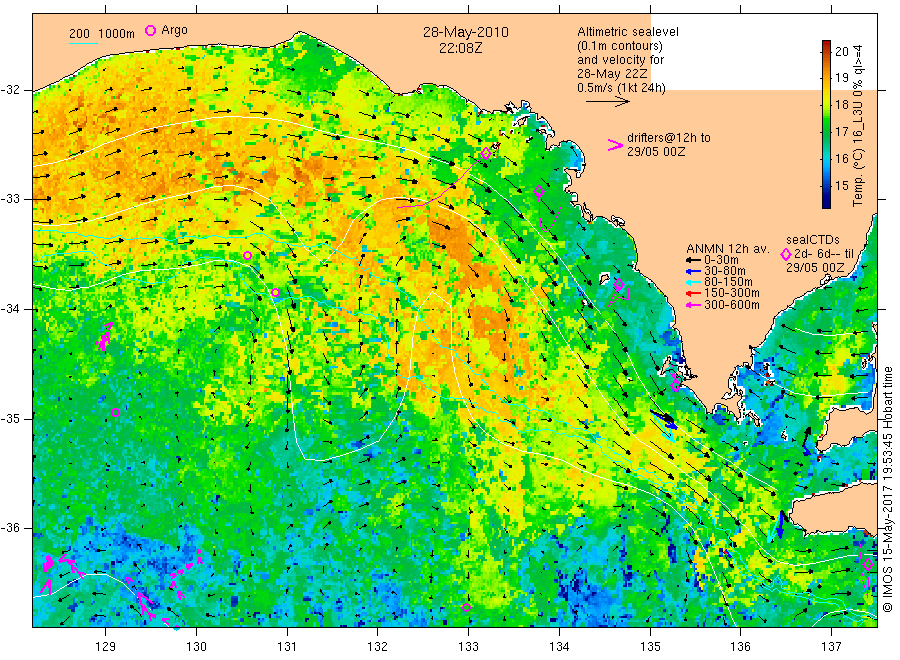The width and height of the screenshot is (900, 660).
Task: Click the dark blue bottom end of the color bar
Action: 827,203
